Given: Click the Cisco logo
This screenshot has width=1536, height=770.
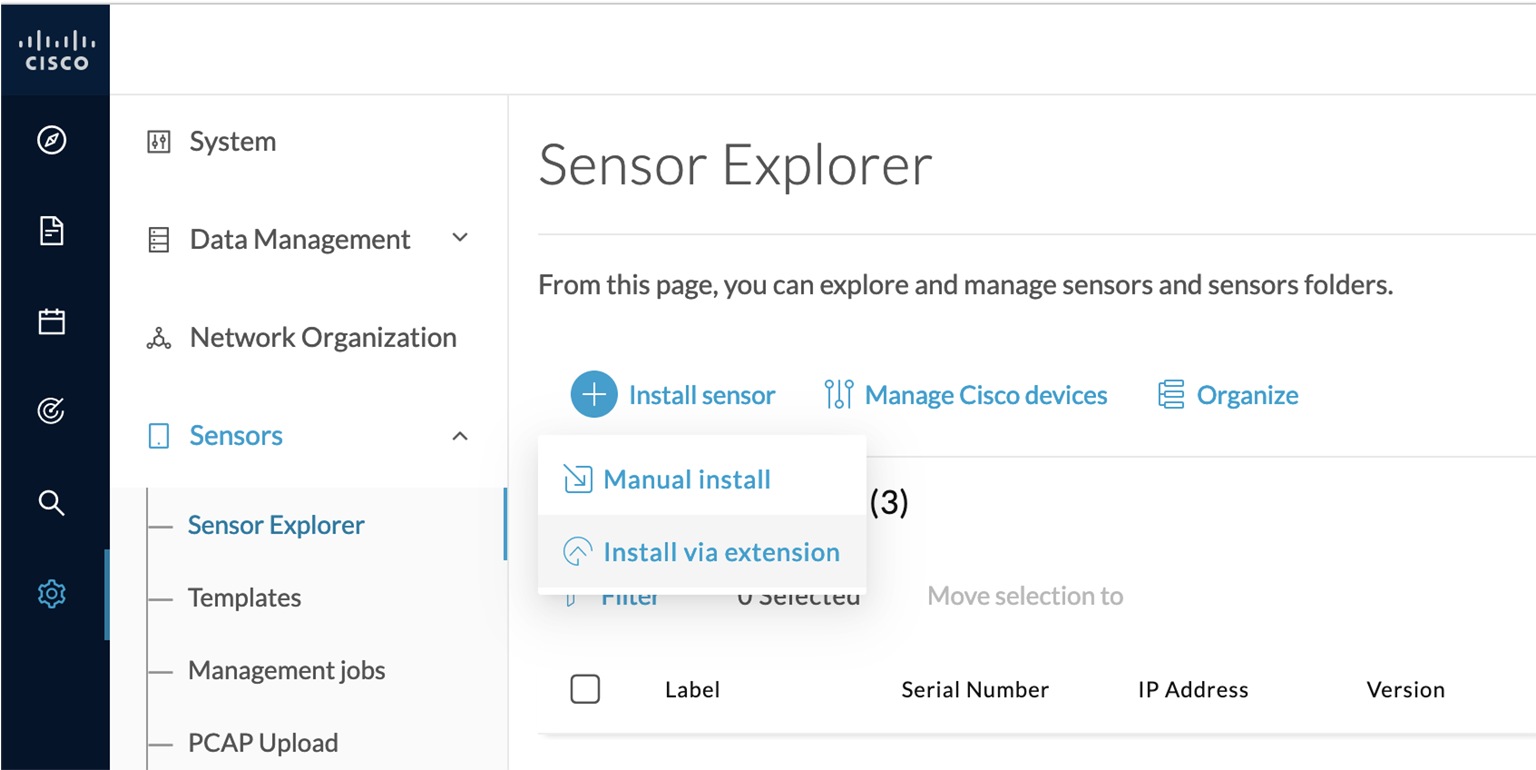Looking at the screenshot, I should [x=55, y=48].
